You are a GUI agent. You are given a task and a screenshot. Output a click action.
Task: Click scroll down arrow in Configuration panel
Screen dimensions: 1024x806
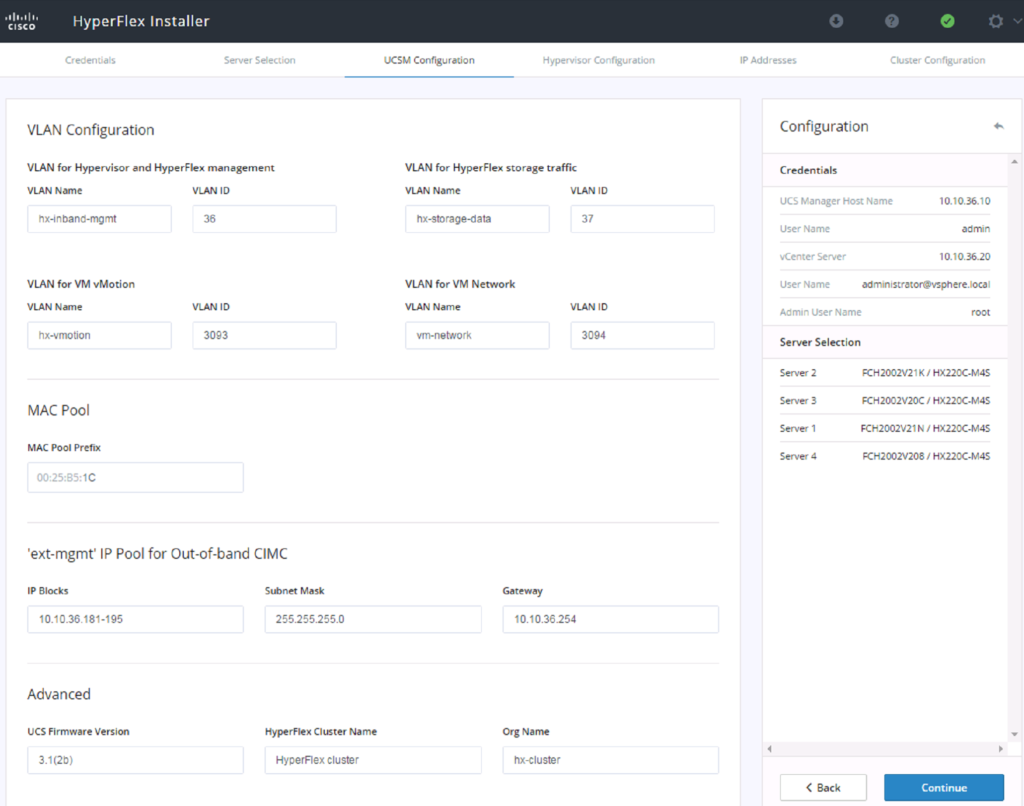click(1014, 734)
